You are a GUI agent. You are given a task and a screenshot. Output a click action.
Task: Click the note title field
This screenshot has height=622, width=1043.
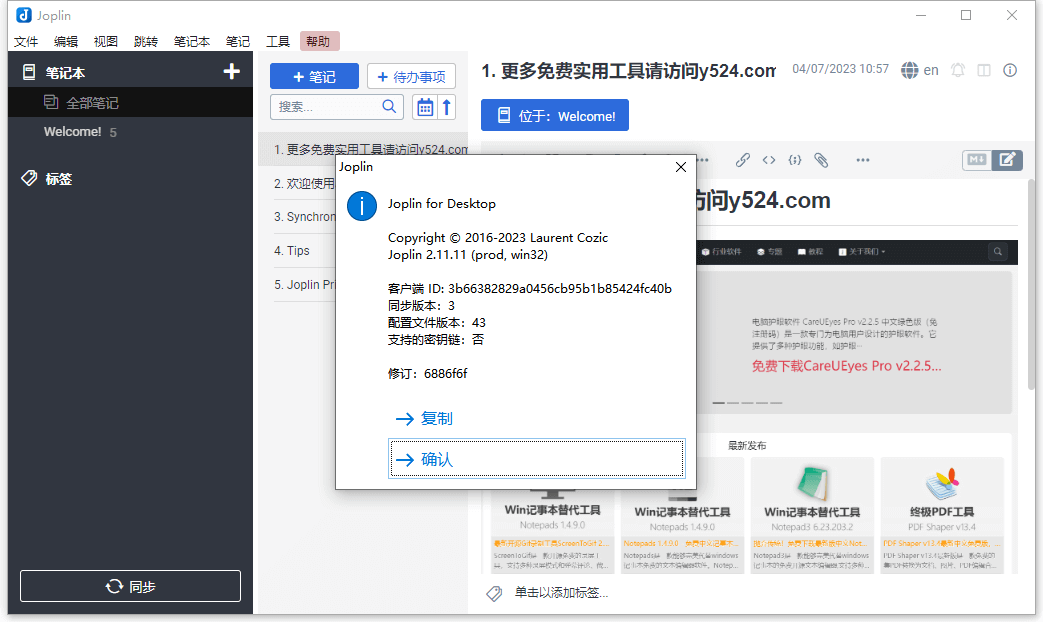pos(628,71)
